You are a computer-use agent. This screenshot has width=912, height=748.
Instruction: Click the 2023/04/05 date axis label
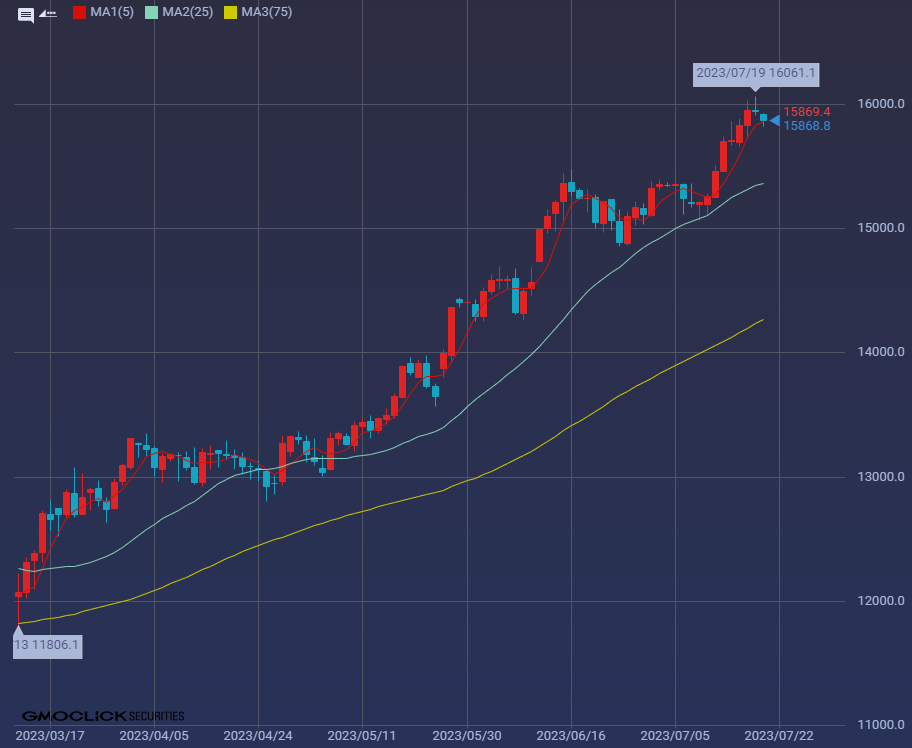point(154,736)
